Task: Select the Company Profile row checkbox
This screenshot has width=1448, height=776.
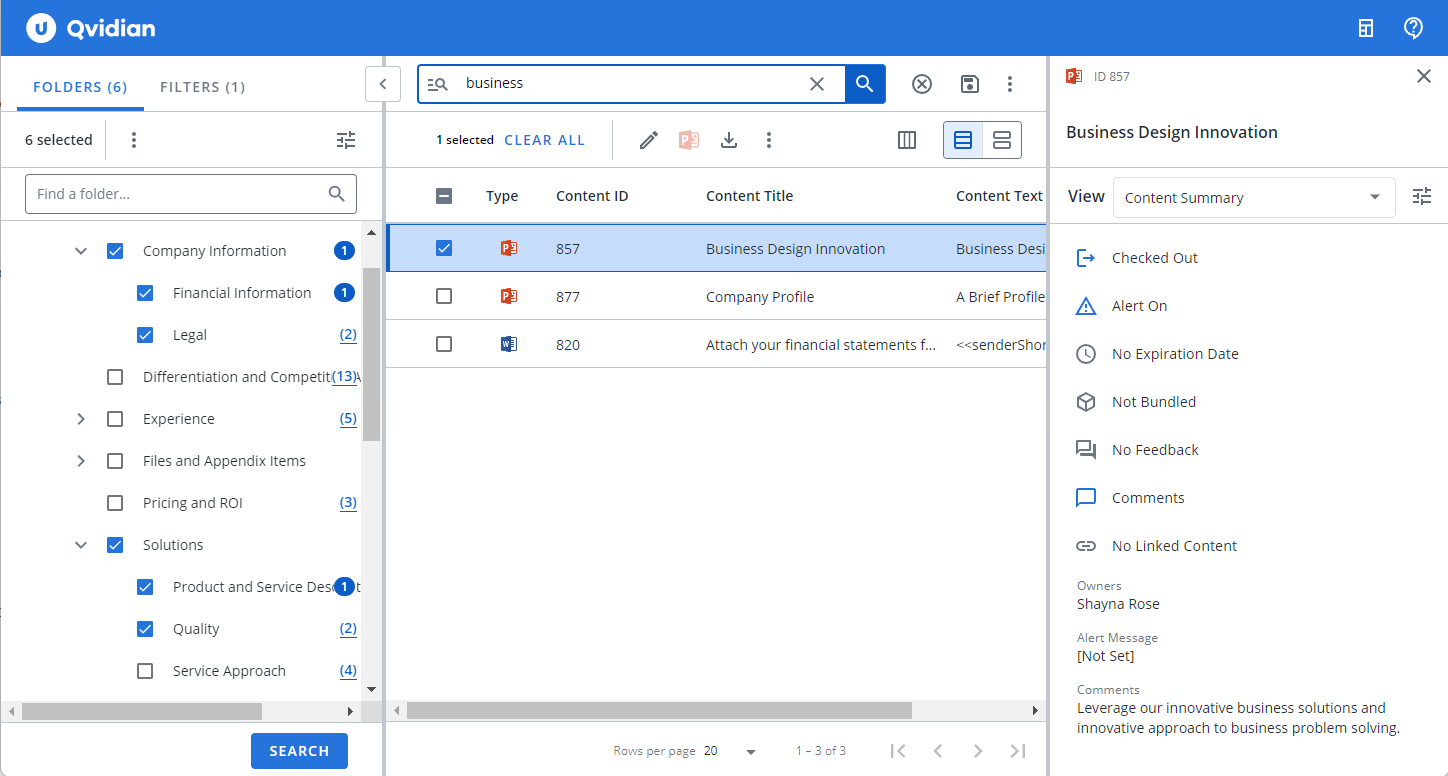Action: pyautogui.click(x=444, y=296)
